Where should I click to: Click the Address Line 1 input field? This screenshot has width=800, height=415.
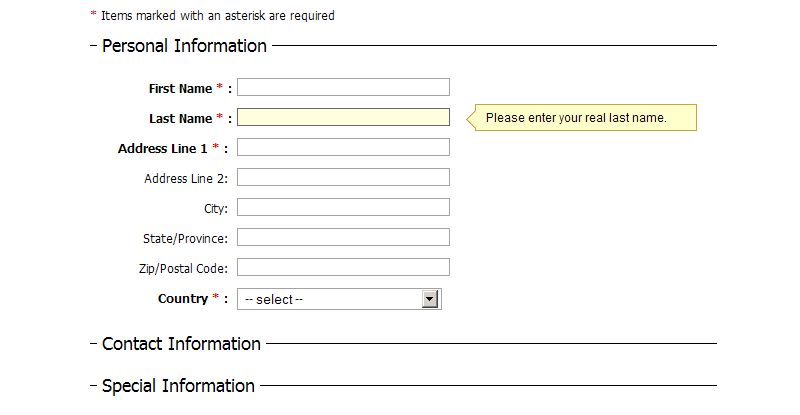point(343,148)
